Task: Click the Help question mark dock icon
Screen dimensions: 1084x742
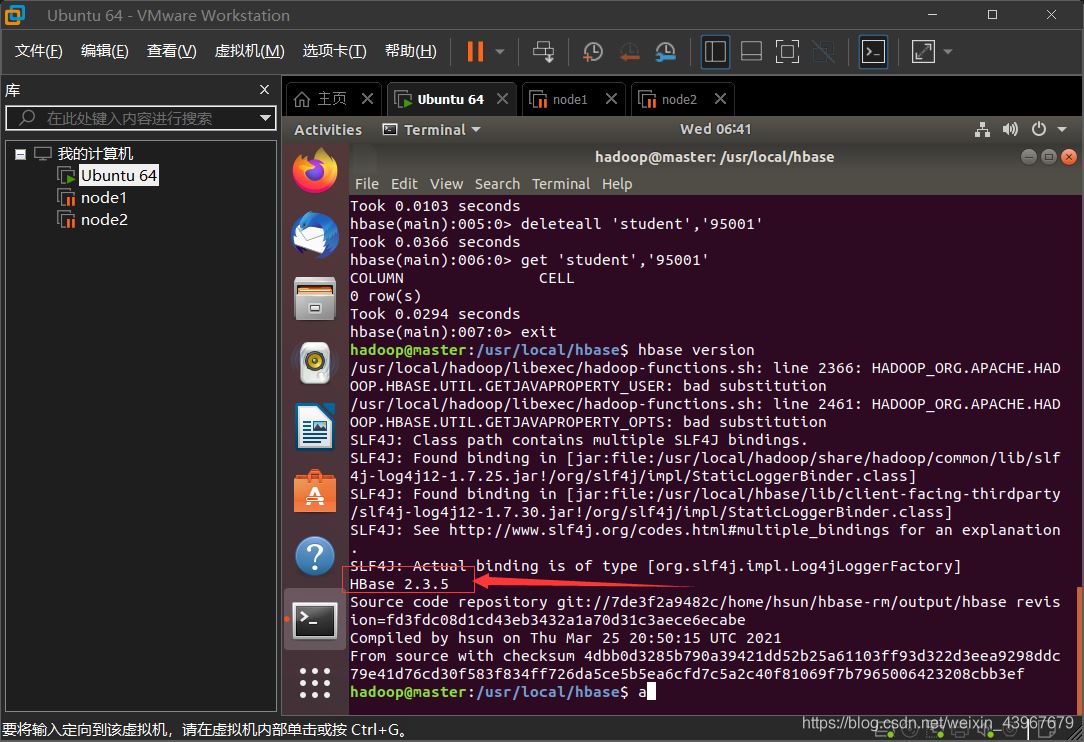Action: (x=315, y=556)
